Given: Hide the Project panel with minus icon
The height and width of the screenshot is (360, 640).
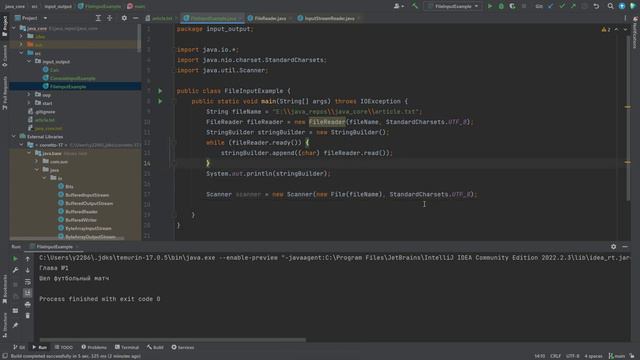Looking at the screenshot, I should 136,18.
